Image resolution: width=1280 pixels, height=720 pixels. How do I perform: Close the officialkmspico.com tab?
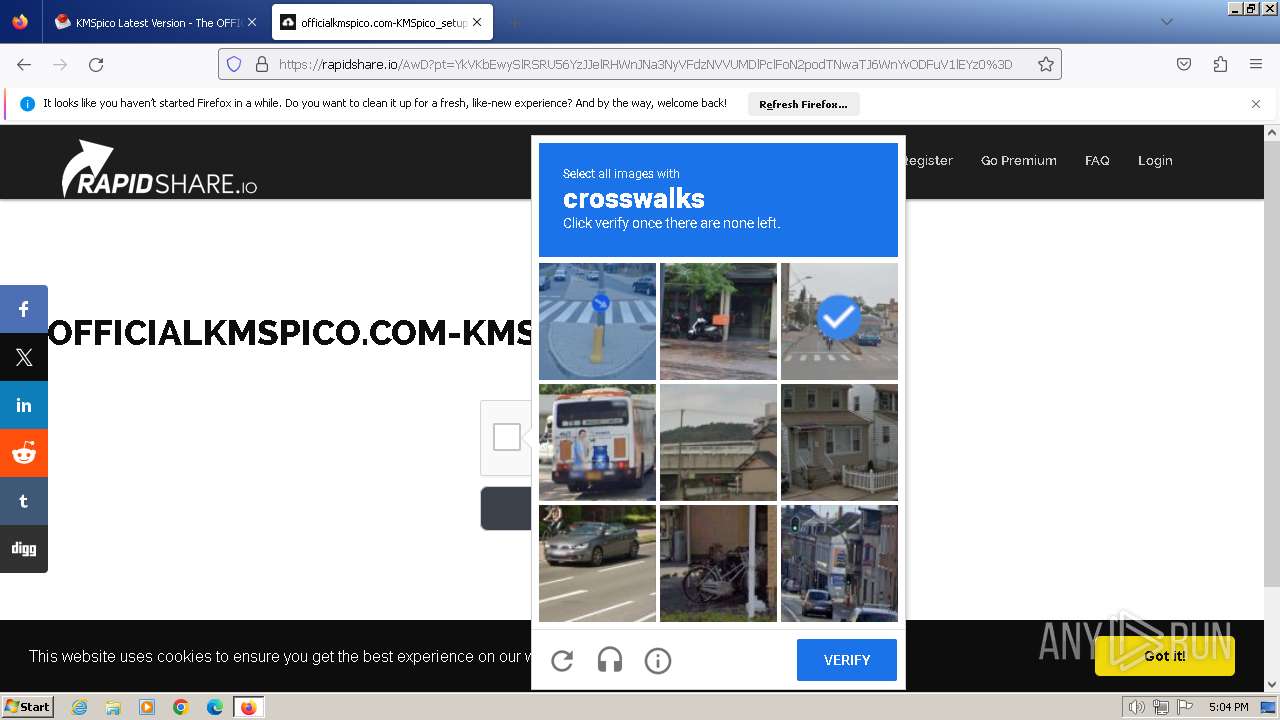(477, 22)
